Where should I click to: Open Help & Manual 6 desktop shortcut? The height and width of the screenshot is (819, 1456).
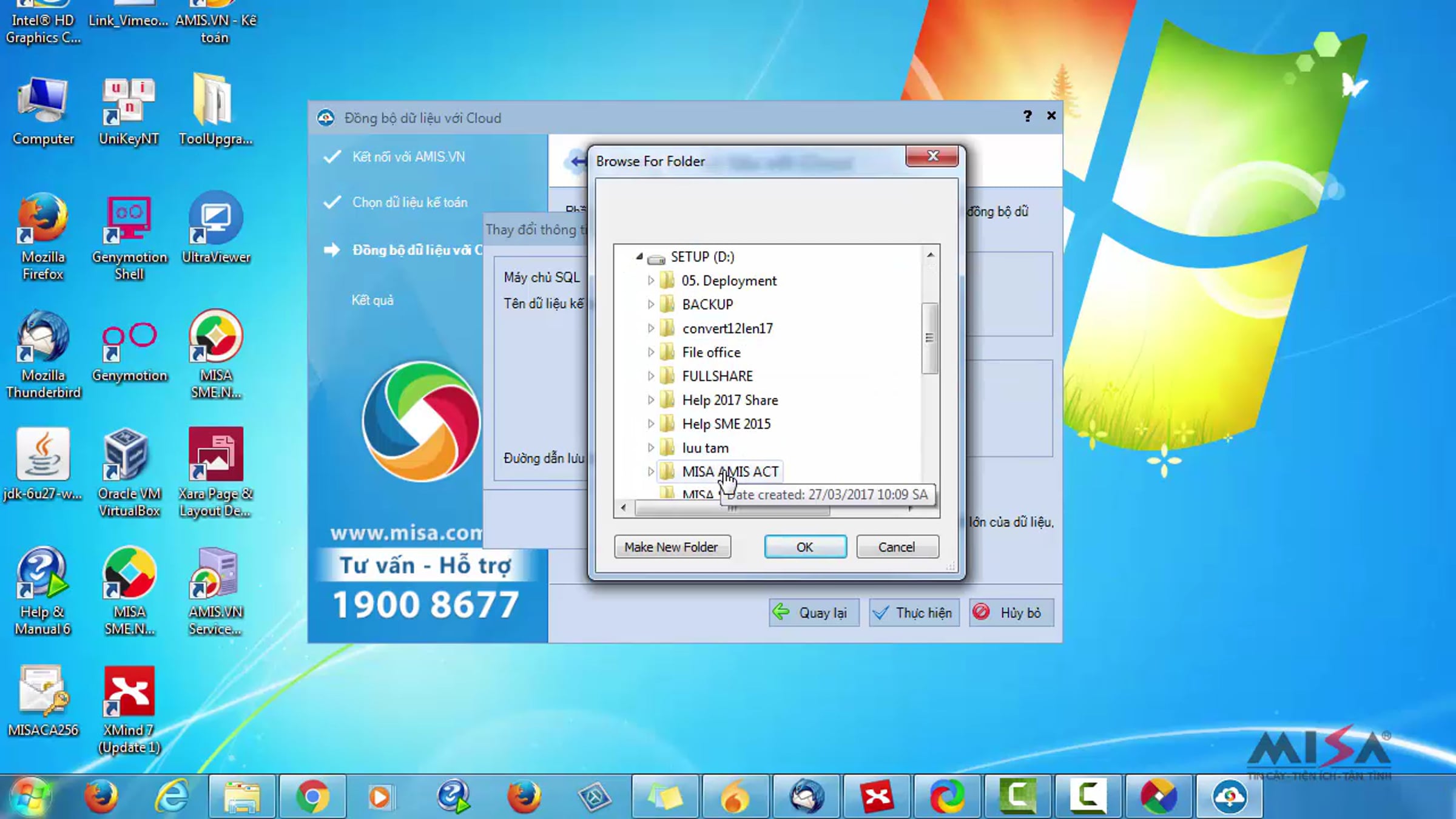(x=42, y=591)
